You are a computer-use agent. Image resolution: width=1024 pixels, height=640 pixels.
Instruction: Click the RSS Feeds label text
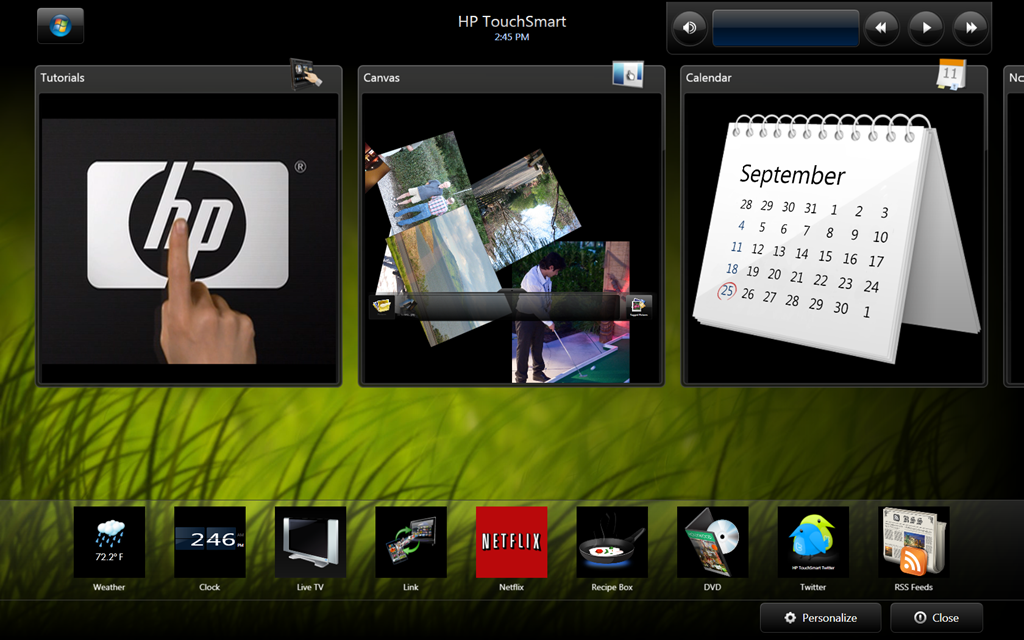914,587
